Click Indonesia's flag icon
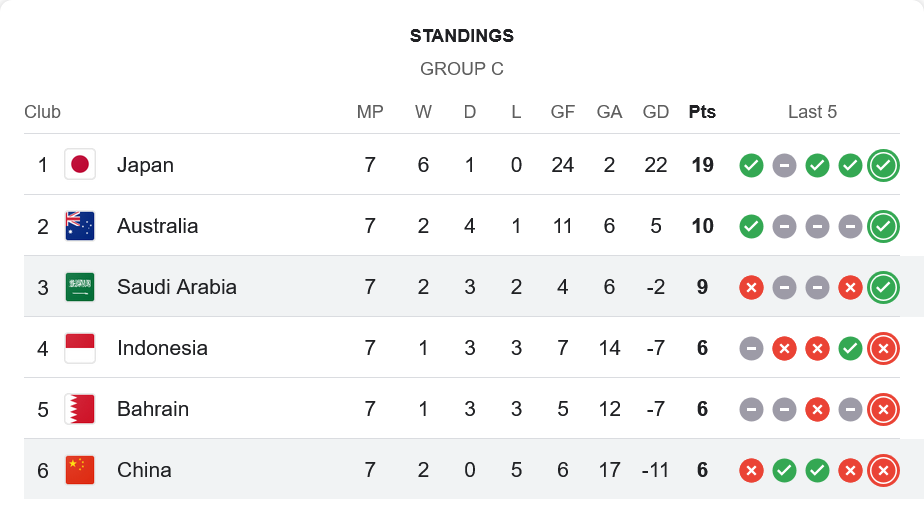Image resolution: width=924 pixels, height=514 pixels. (80, 348)
